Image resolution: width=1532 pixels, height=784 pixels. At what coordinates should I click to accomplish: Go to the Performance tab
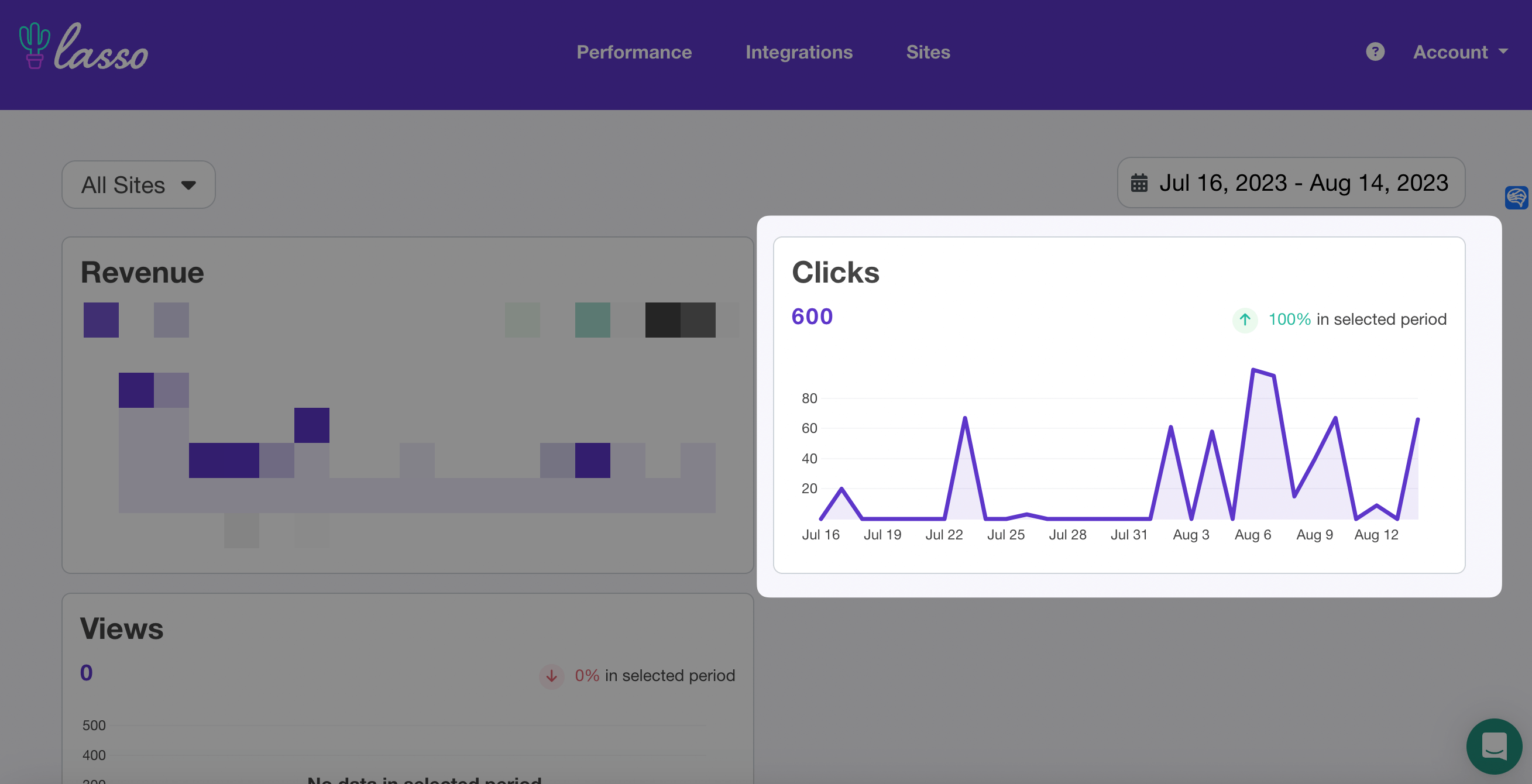pos(634,52)
